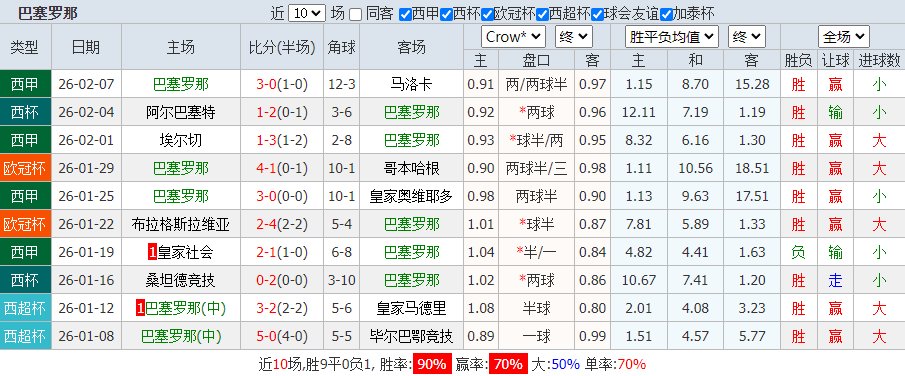Select the 角球 column header
This screenshot has width=905, height=376.
point(342,47)
